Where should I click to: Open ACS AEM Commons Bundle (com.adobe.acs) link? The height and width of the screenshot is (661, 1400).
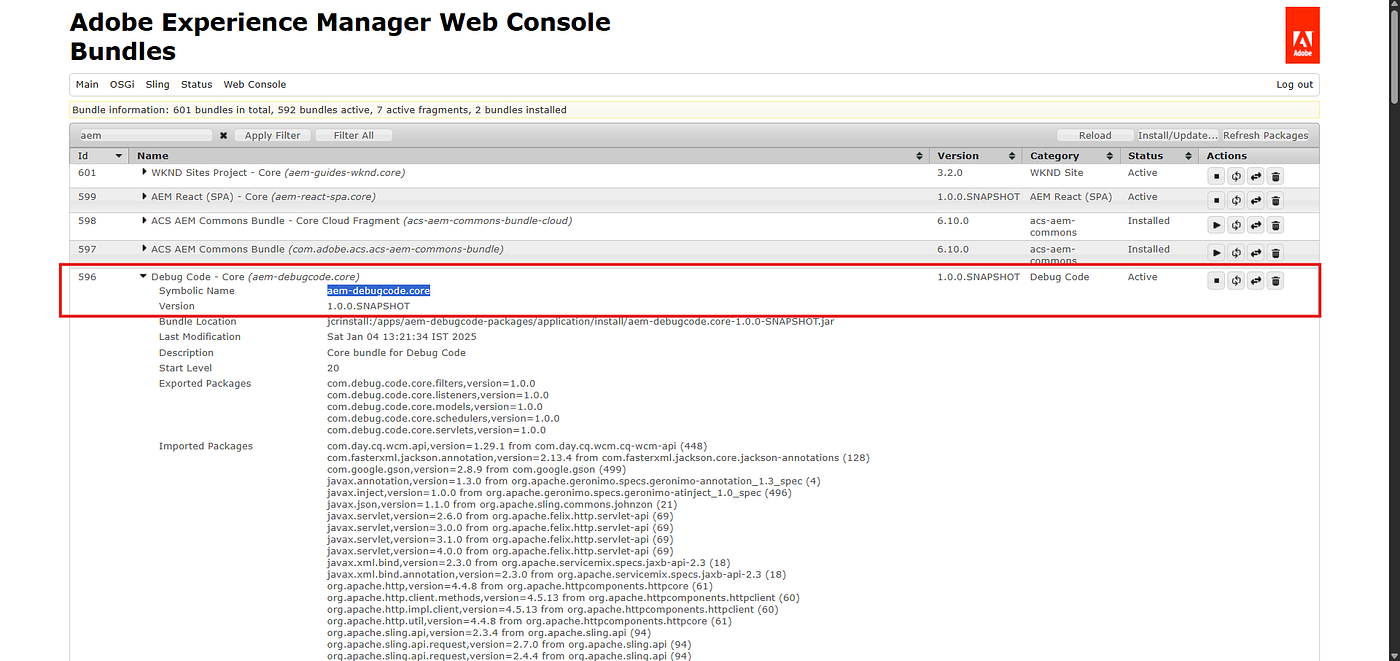pos(327,249)
